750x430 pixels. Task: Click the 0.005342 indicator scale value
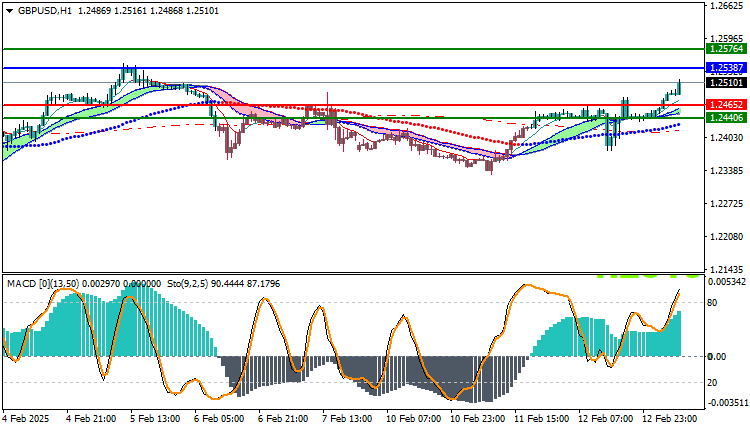(727, 282)
